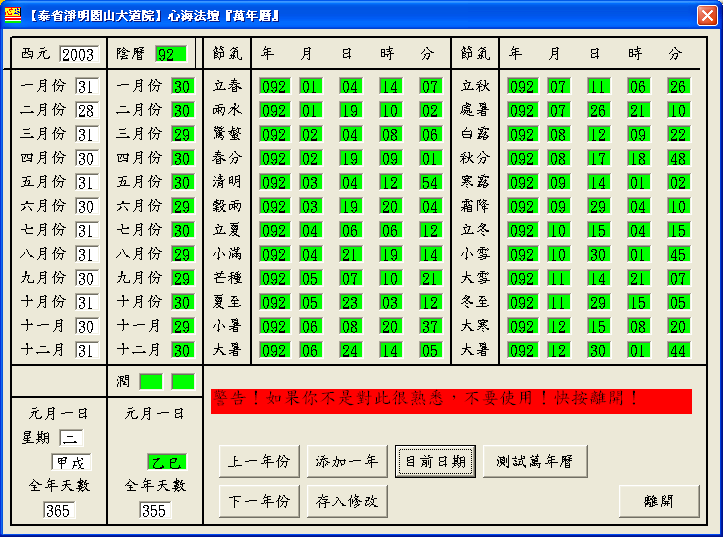Advance to the next year with 下一年份
Viewport: 723px width, 537px height.
coord(259,501)
